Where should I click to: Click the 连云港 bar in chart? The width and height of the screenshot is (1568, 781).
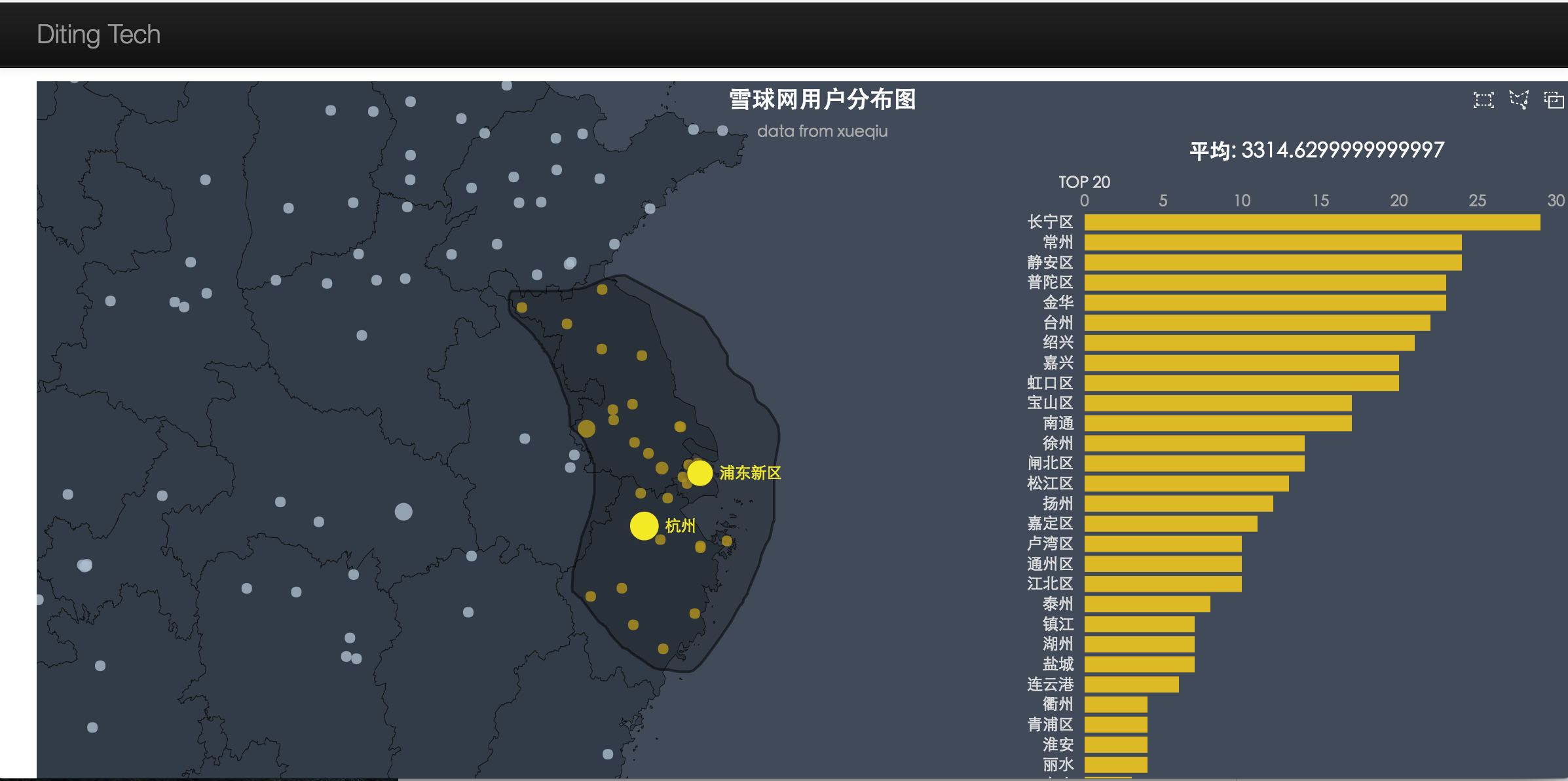click(1131, 684)
